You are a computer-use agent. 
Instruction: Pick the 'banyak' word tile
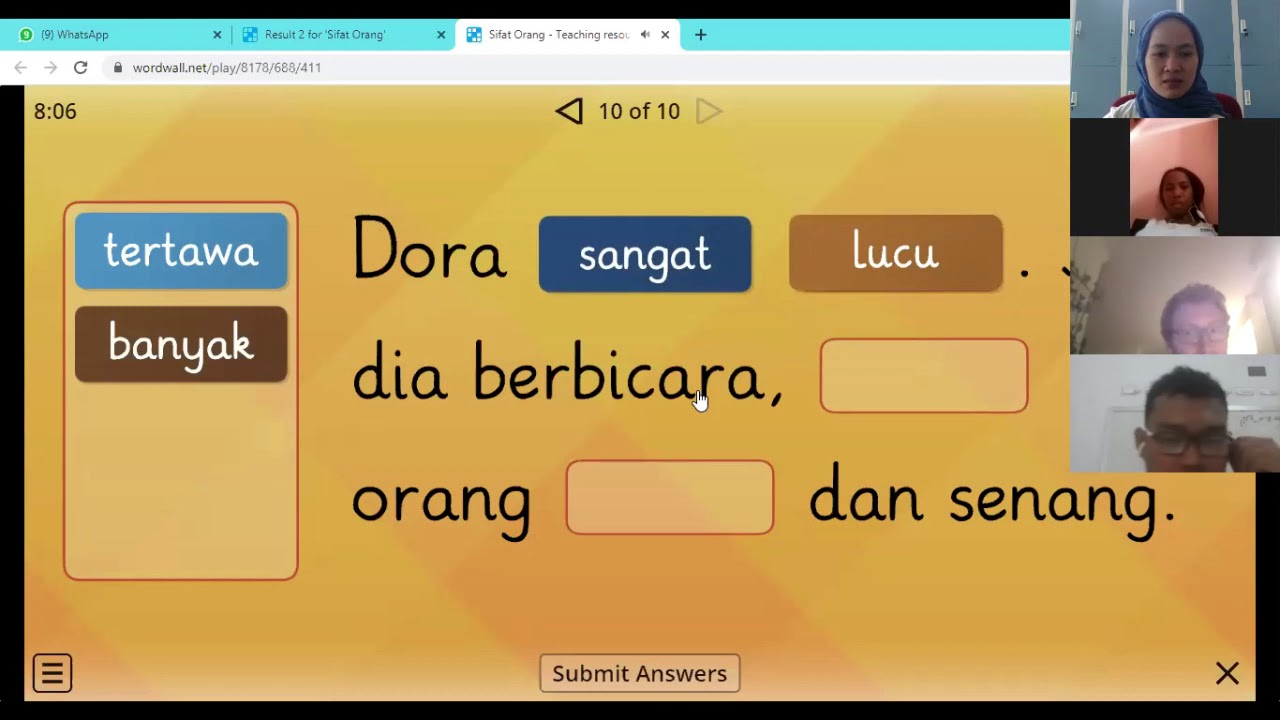[181, 344]
